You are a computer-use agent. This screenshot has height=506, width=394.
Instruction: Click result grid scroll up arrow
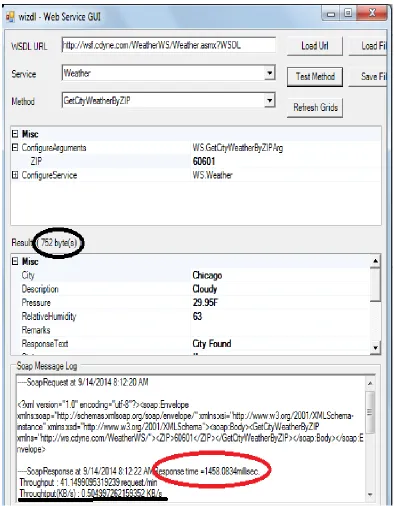(376, 261)
